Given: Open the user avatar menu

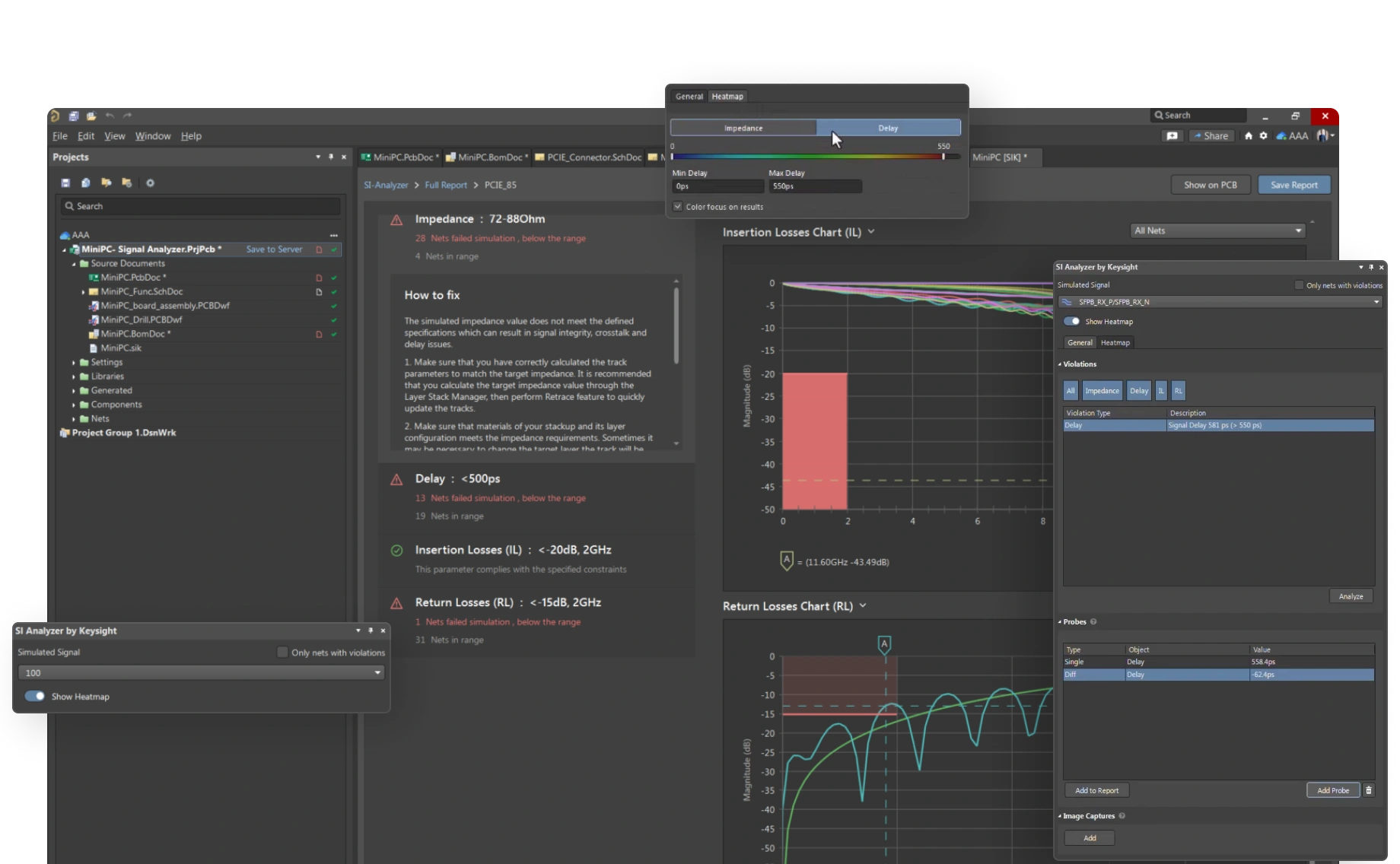Looking at the screenshot, I should (1325, 135).
